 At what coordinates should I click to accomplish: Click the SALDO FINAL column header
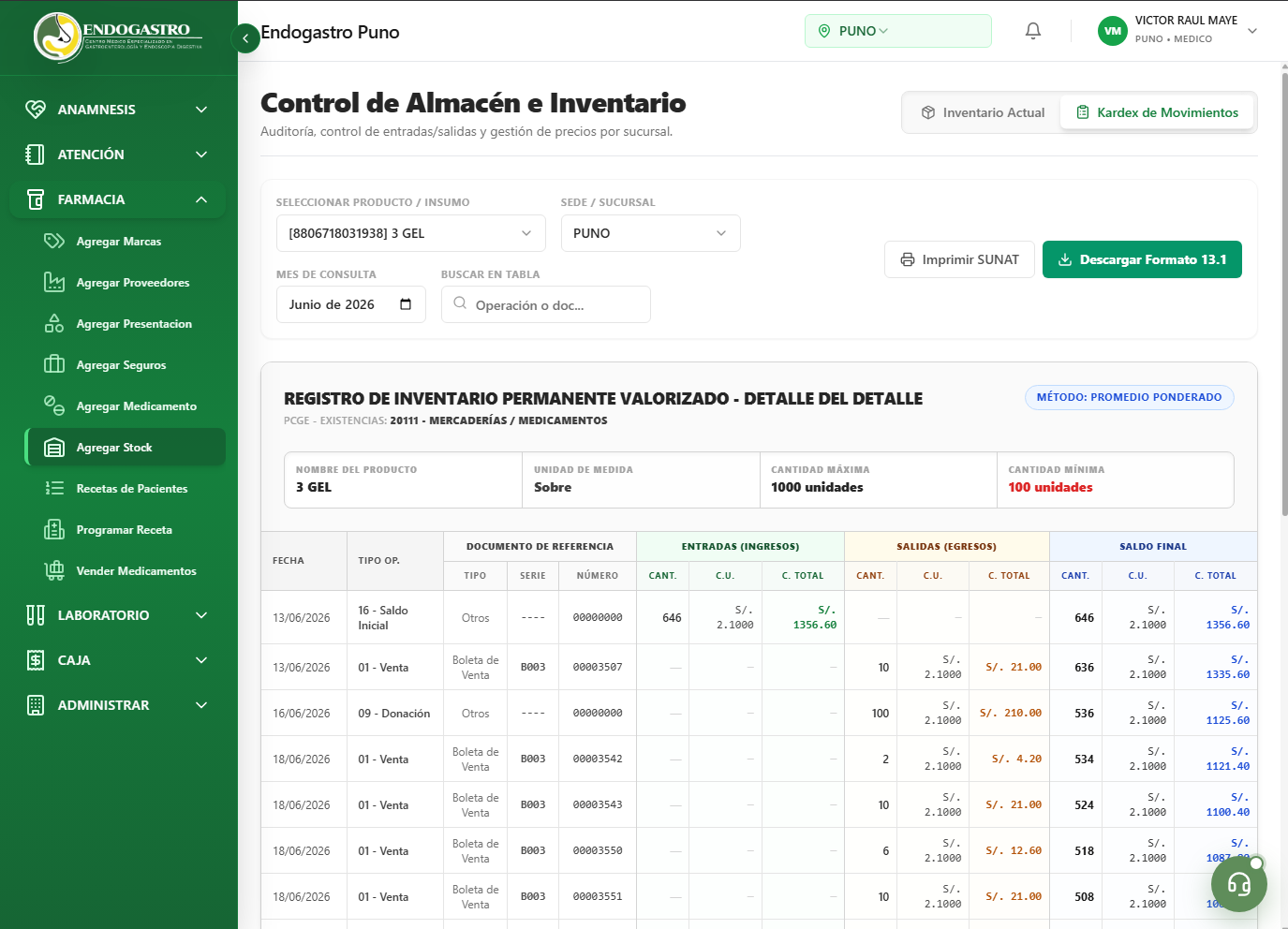point(1153,546)
